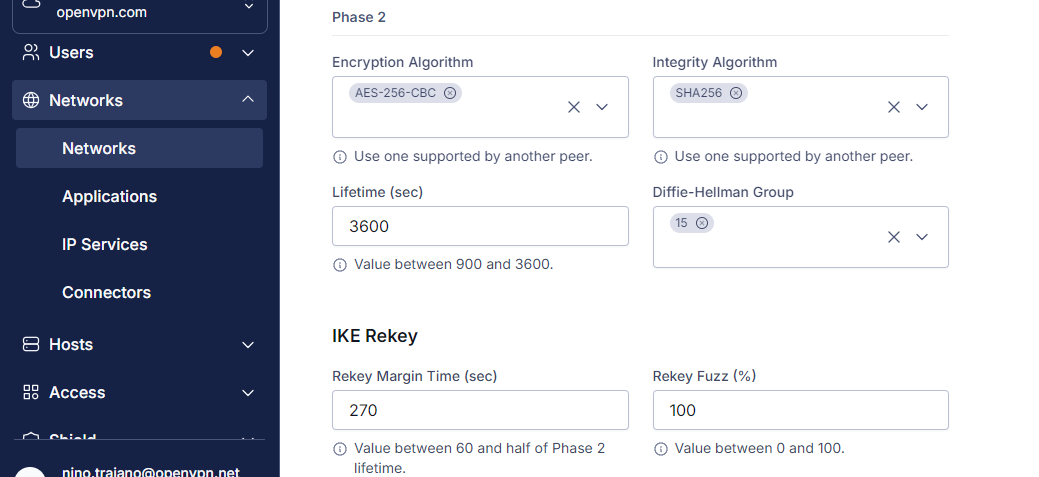Click the Rekey Fuzz (%) input field
The image size is (1039, 477).
click(800, 410)
